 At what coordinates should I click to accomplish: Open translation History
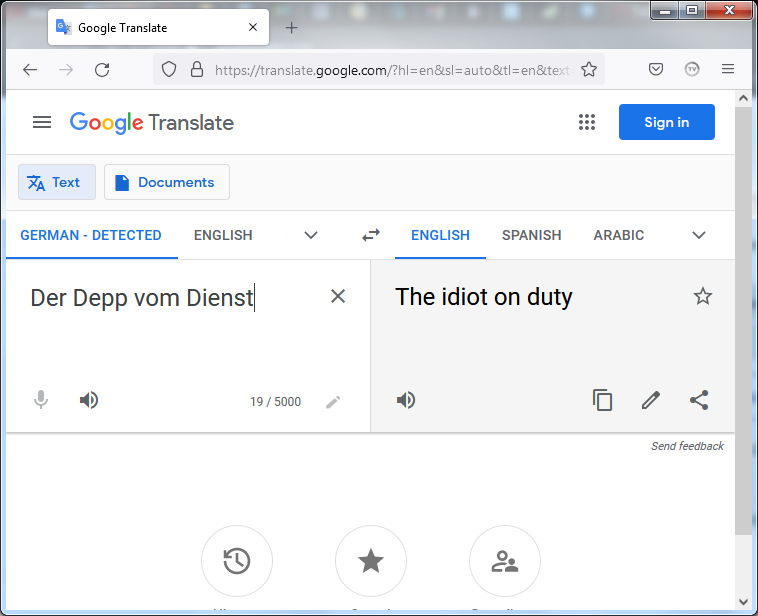tap(237, 561)
